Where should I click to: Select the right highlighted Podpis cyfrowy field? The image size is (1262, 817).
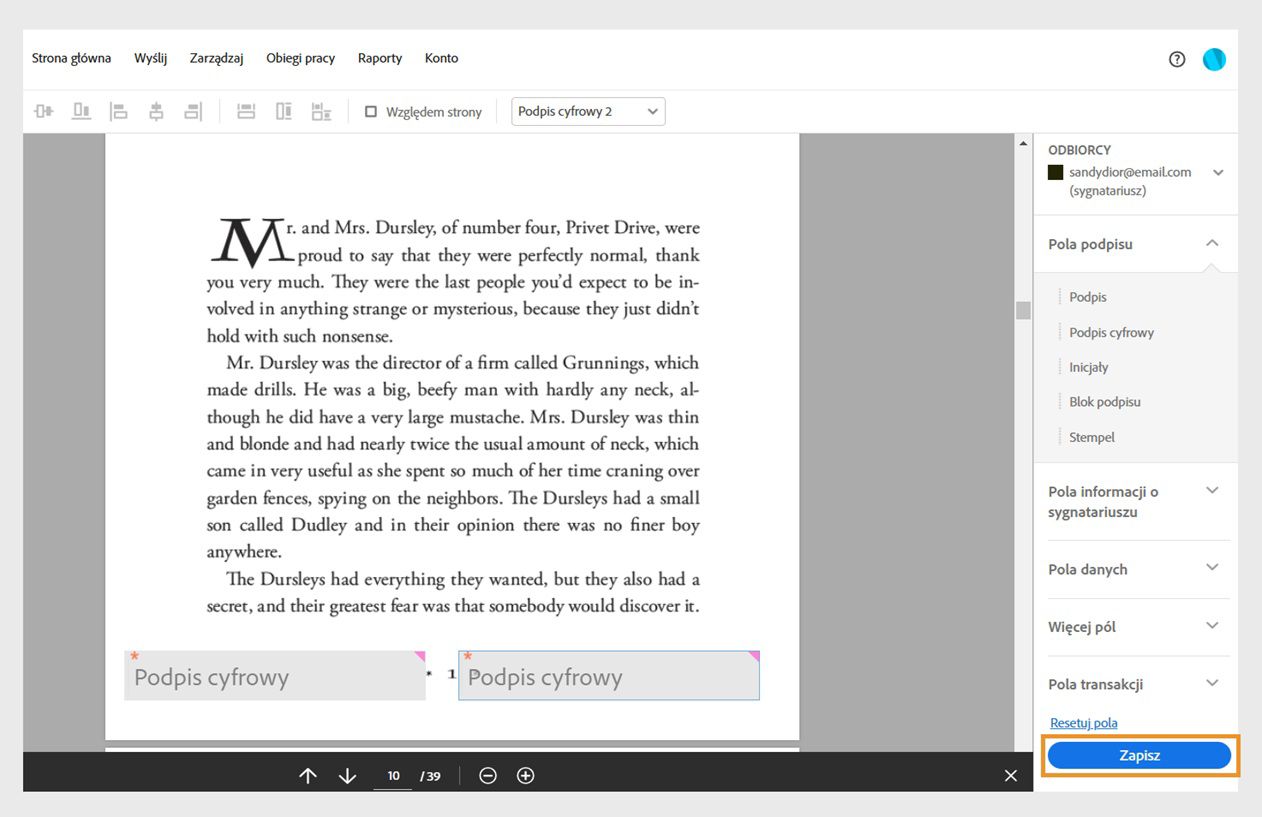coord(609,676)
